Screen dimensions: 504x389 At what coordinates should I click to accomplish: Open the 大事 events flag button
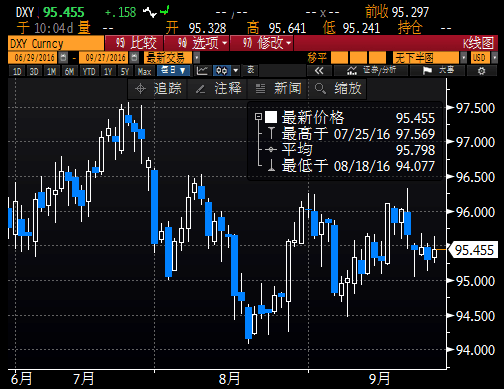point(437,71)
